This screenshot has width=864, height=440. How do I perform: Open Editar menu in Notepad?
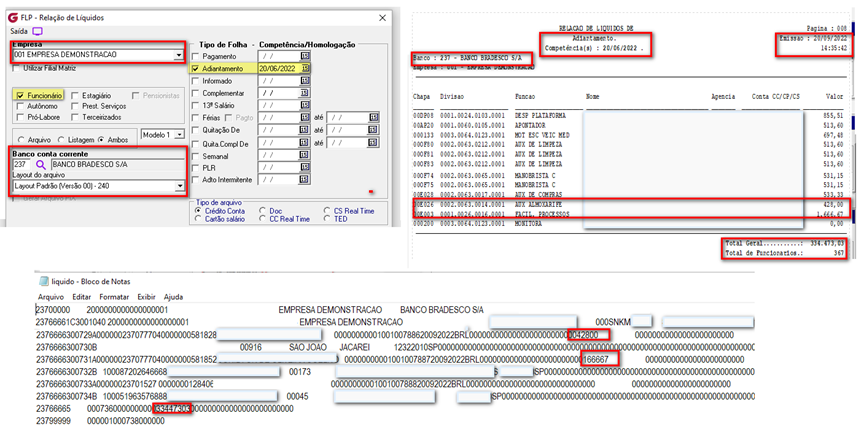point(82,297)
